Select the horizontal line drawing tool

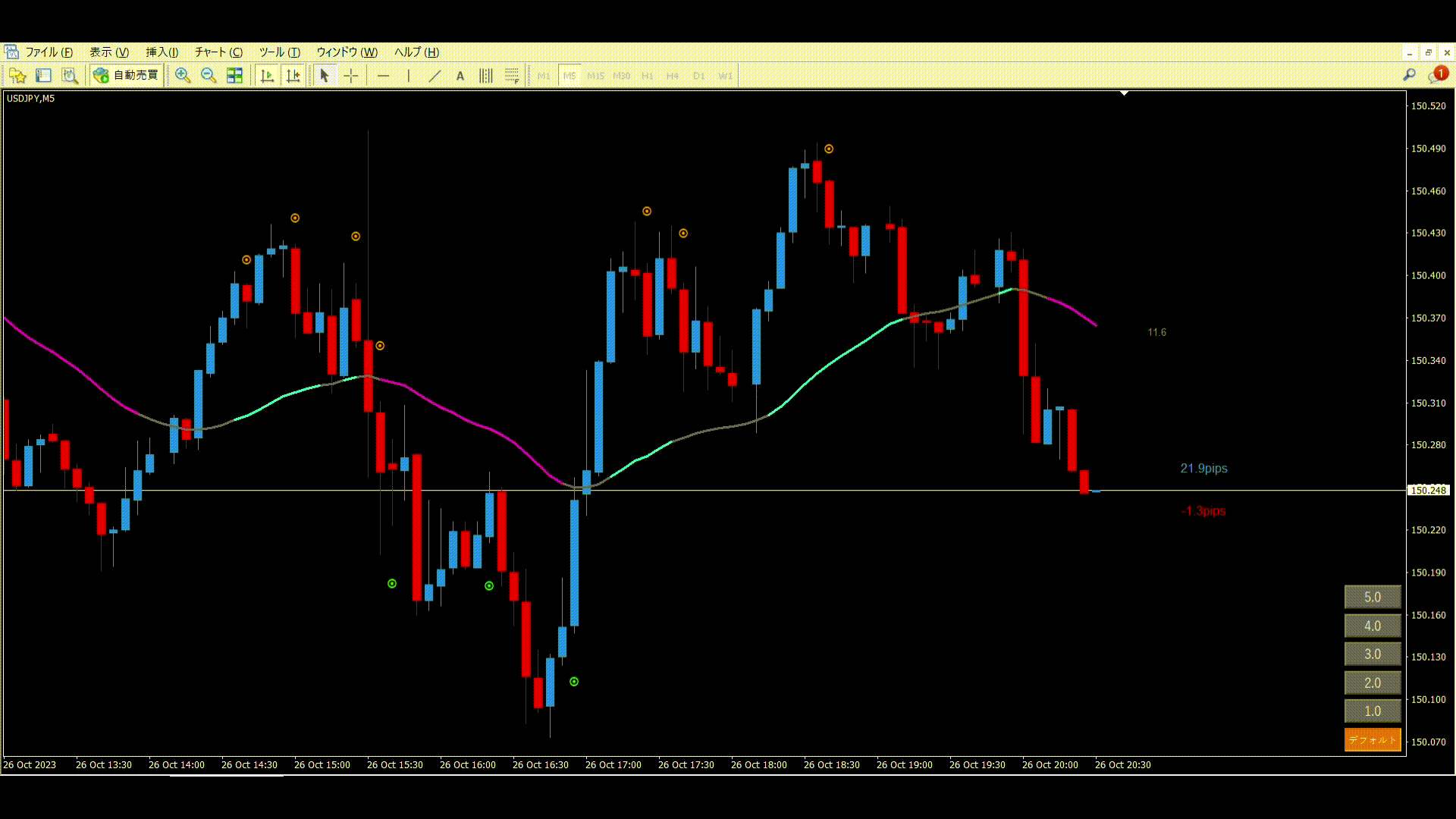coord(383,75)
